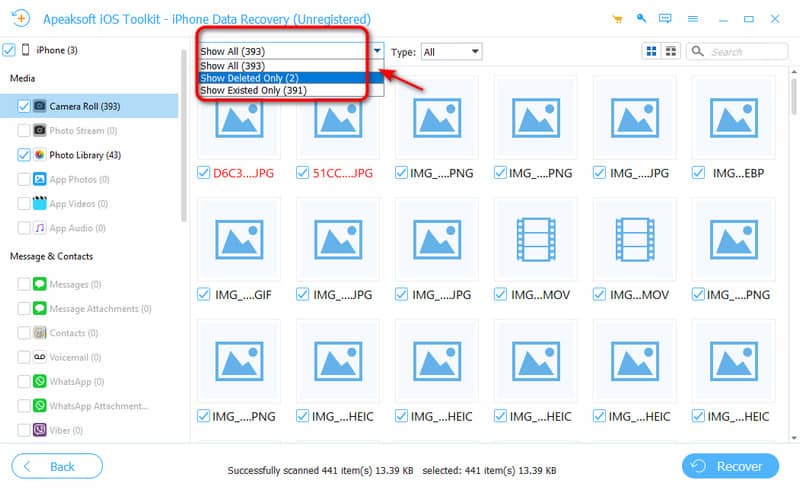Switch to the second grid view mode

click(x=670, y=51)
